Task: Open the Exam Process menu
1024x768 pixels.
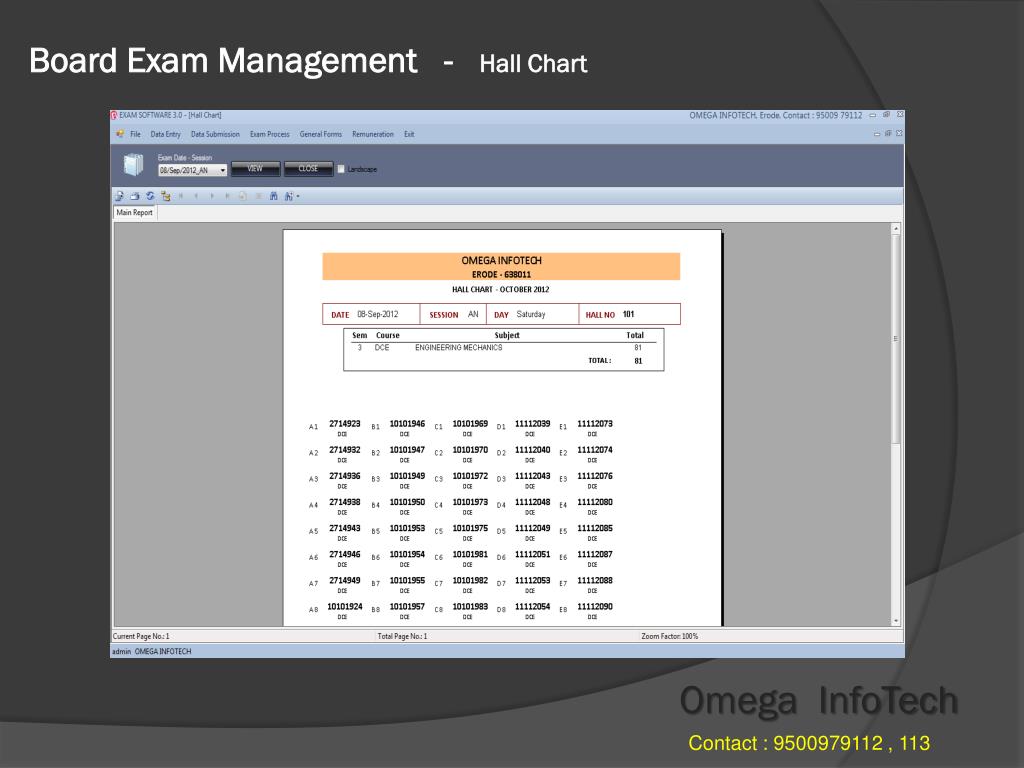Action: click(x=270, y=135)
